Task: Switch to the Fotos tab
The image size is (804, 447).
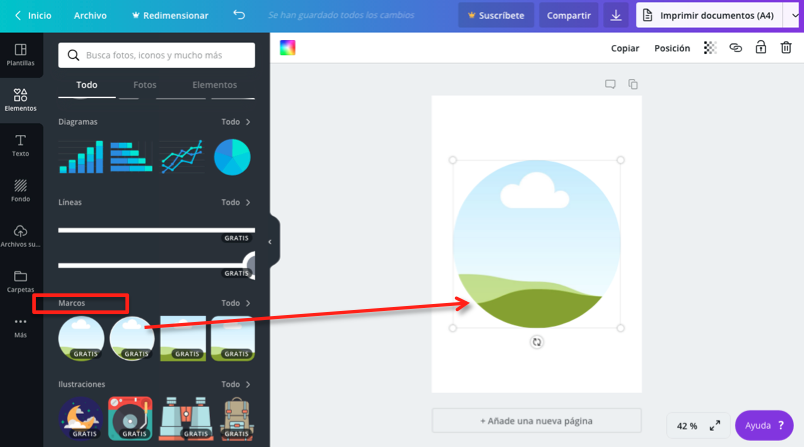Action: click(x=145, y=85)
